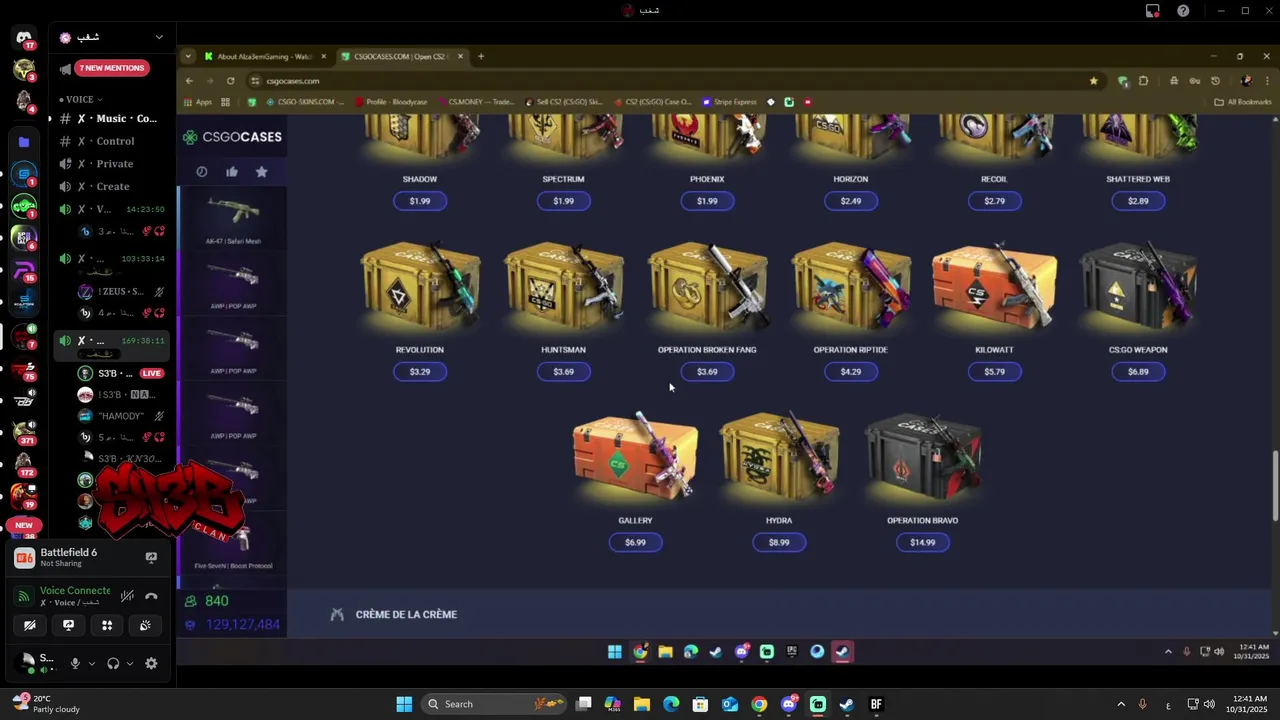Switch to the About Alza3emGaming browser tab

click(265, 56)
